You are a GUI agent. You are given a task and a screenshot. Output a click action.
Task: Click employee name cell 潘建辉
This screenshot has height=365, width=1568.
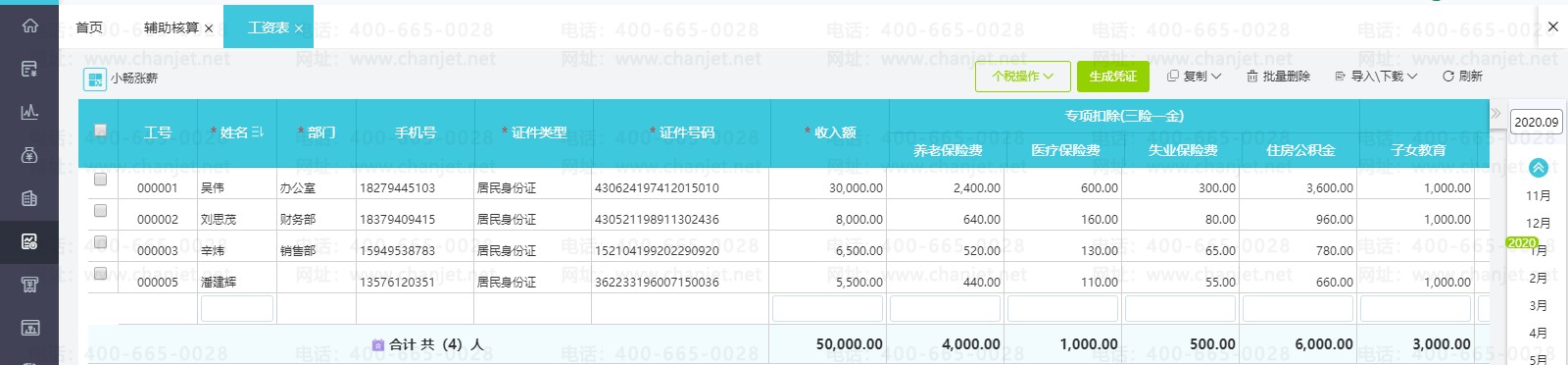pyautogui.click(x=219, y=282)
